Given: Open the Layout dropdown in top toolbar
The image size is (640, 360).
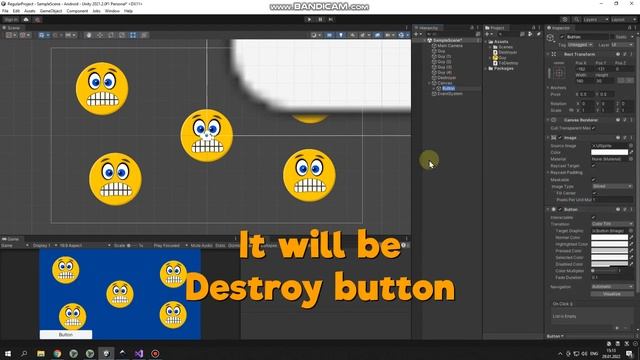Looking at the screenshot, I should point(623,20).
